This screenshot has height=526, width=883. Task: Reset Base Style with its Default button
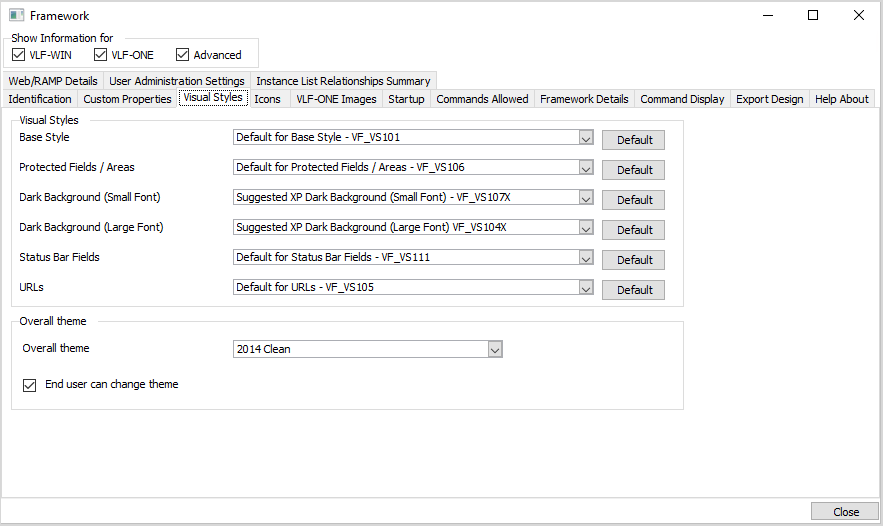(x=634, y=140)
